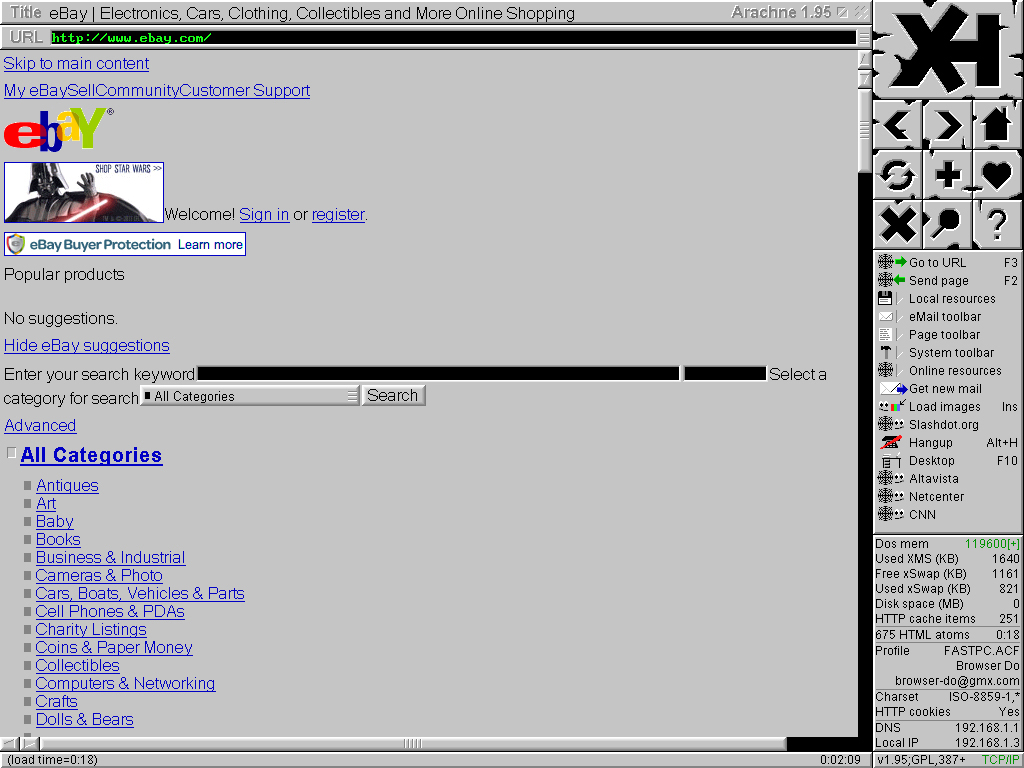1024x768 pixels.
Task: Click the Arachne logo in the corner
Action: coord(948,50)
